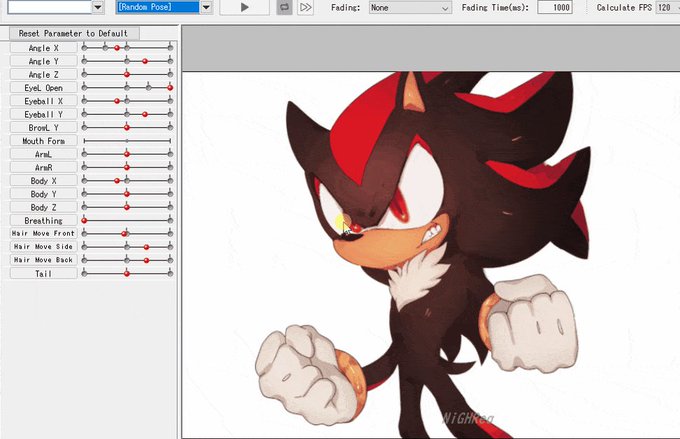Click the Mouth Form slider track

(127, 141)
